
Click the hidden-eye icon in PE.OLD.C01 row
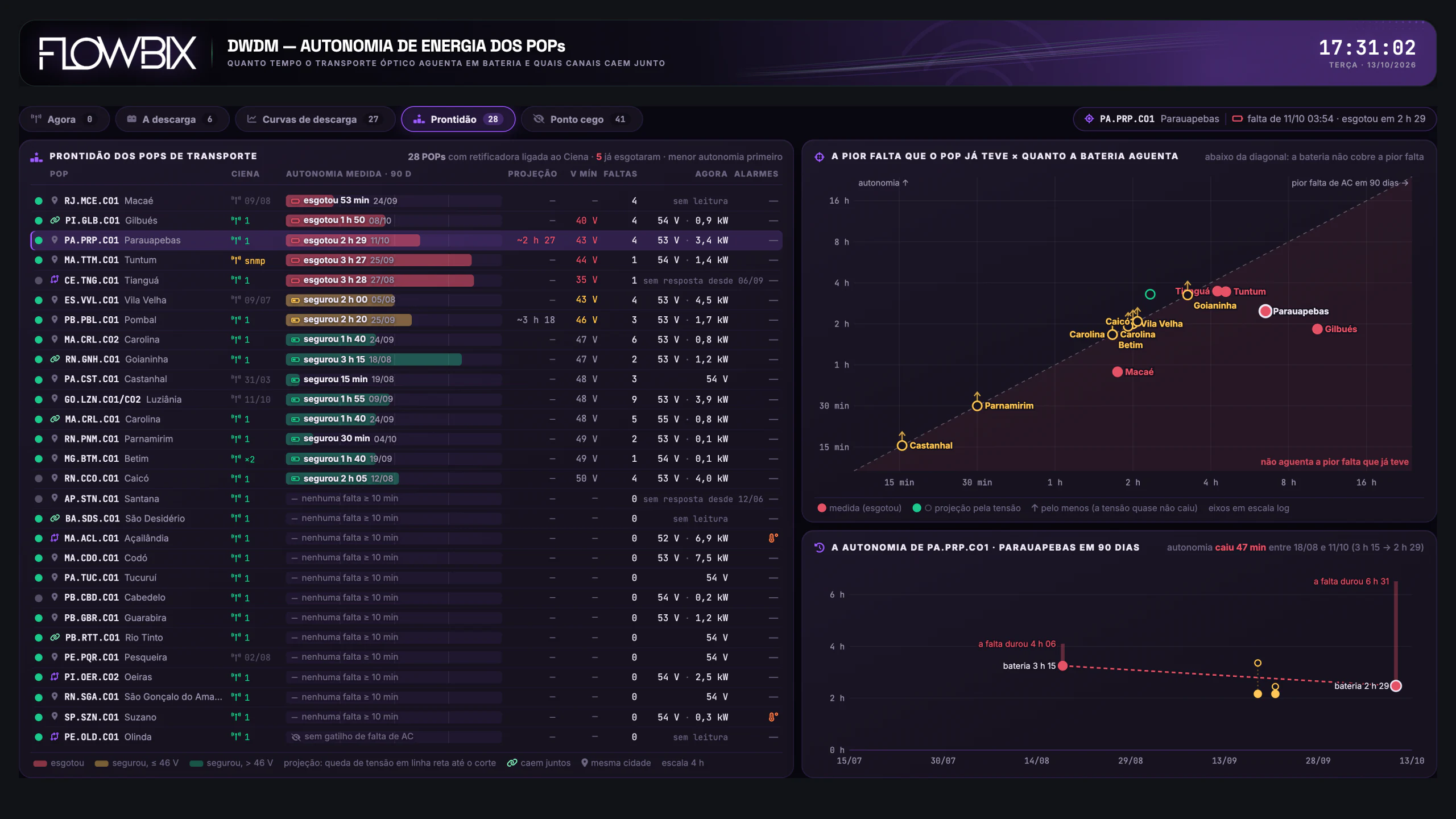coord(296,737)
